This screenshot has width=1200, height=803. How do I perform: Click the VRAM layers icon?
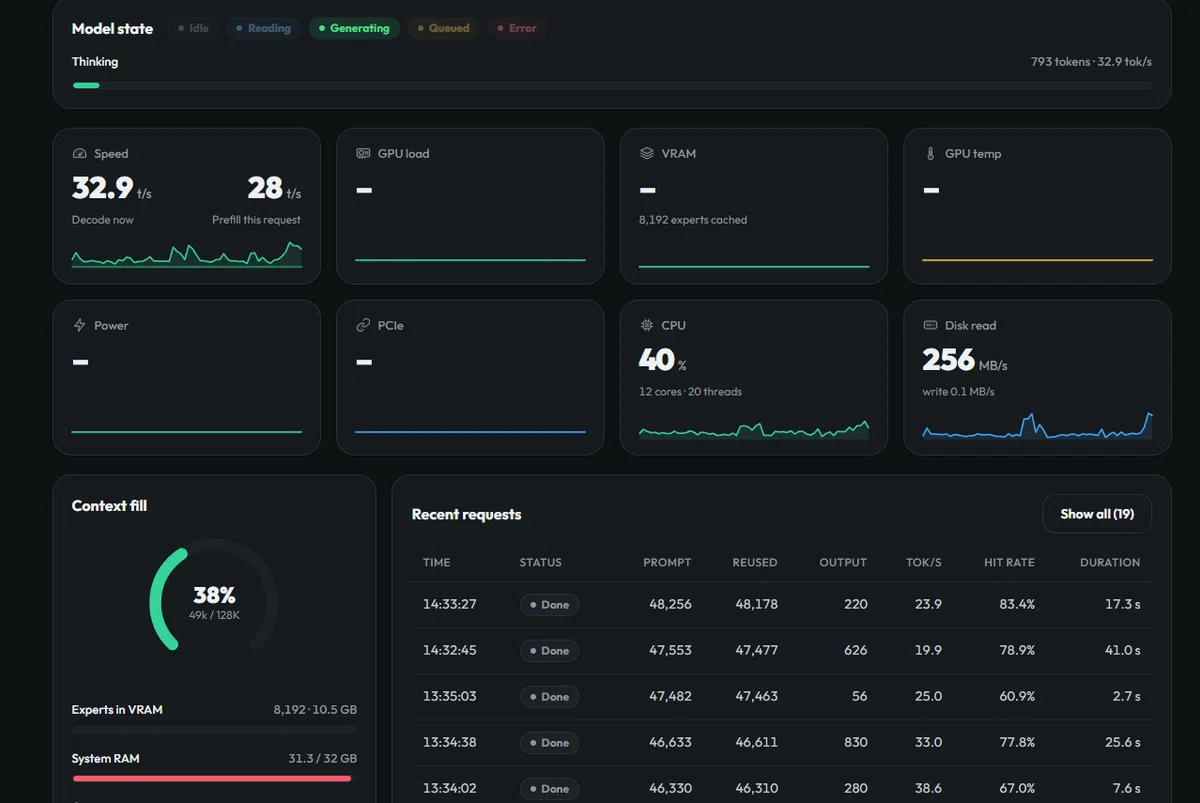coord(647,154)
